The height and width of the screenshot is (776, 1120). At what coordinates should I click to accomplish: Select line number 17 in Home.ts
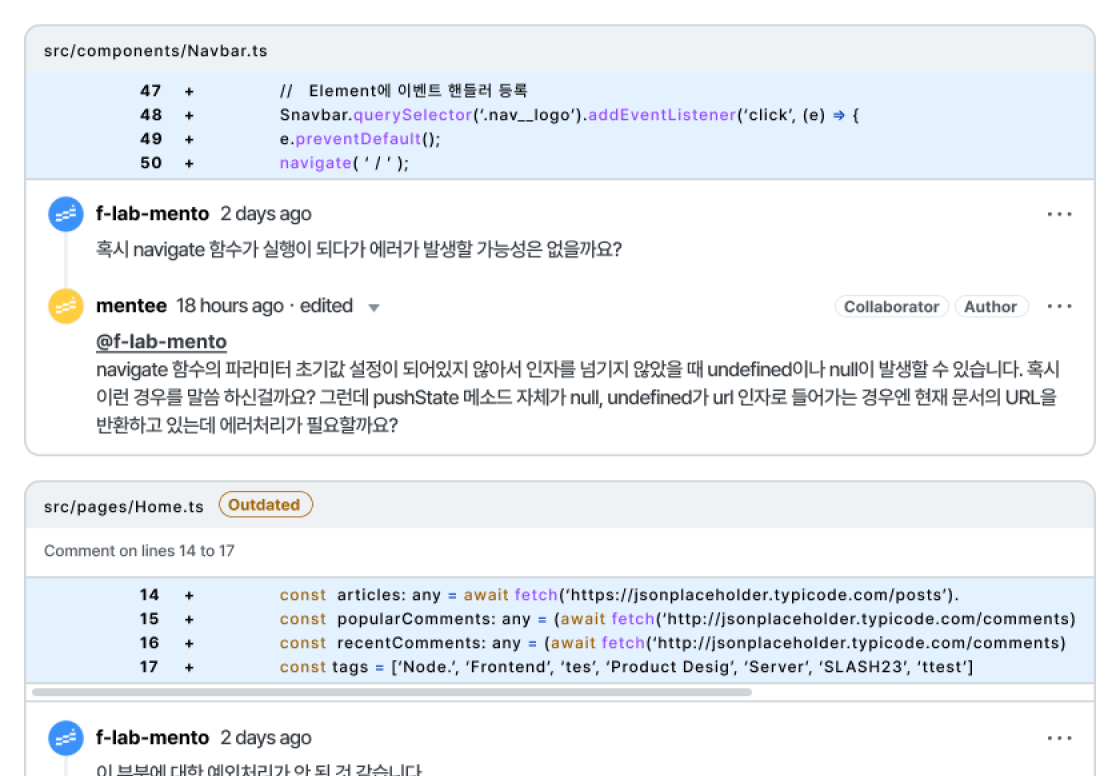point(149,667)
